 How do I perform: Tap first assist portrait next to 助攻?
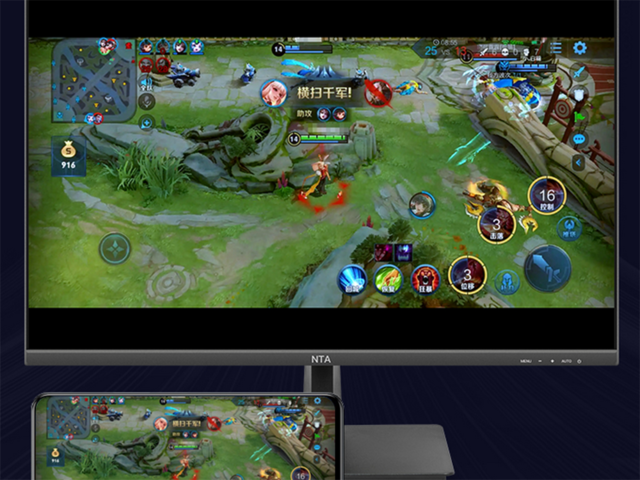(x=324, y=114)
